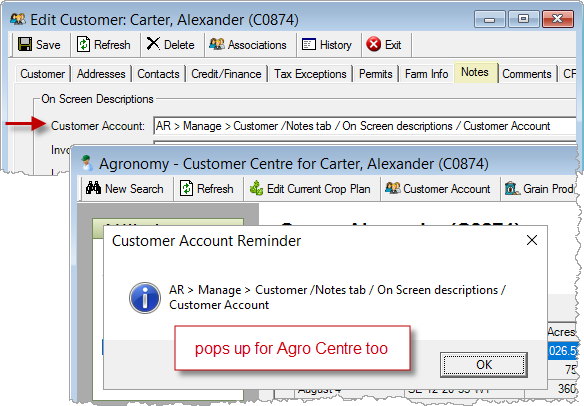Click the On Screen Descriptions group label
This screenshot has width=584, height=406.
click(97, 99)
